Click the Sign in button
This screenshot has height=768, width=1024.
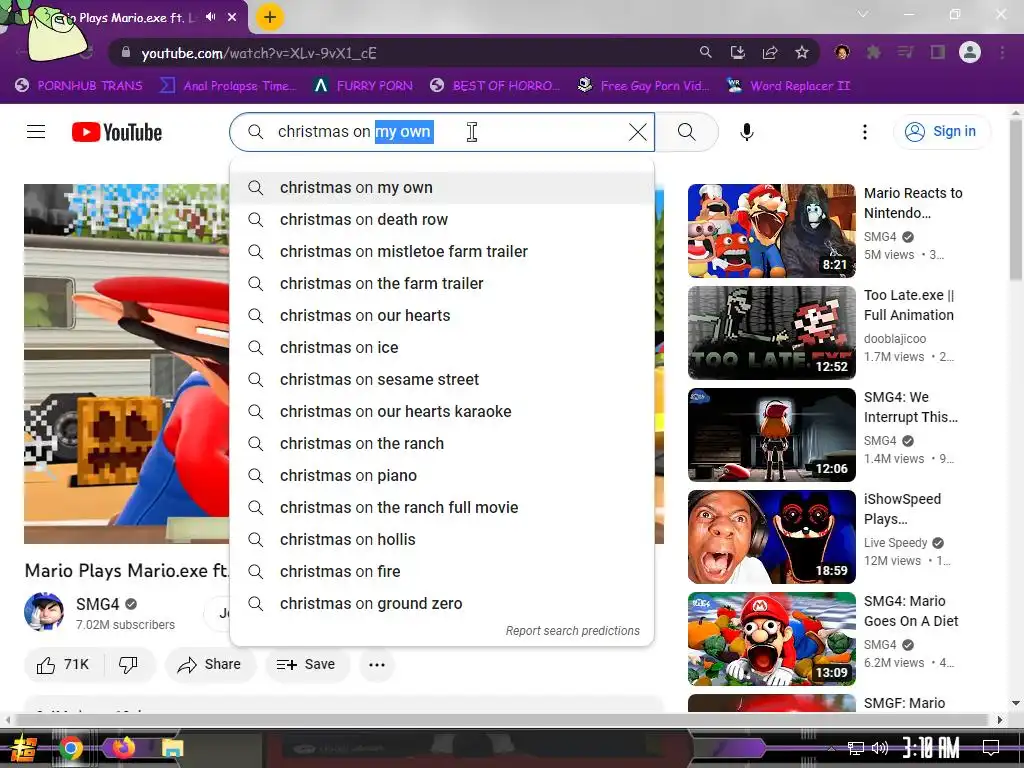click(x=941, y=132)
